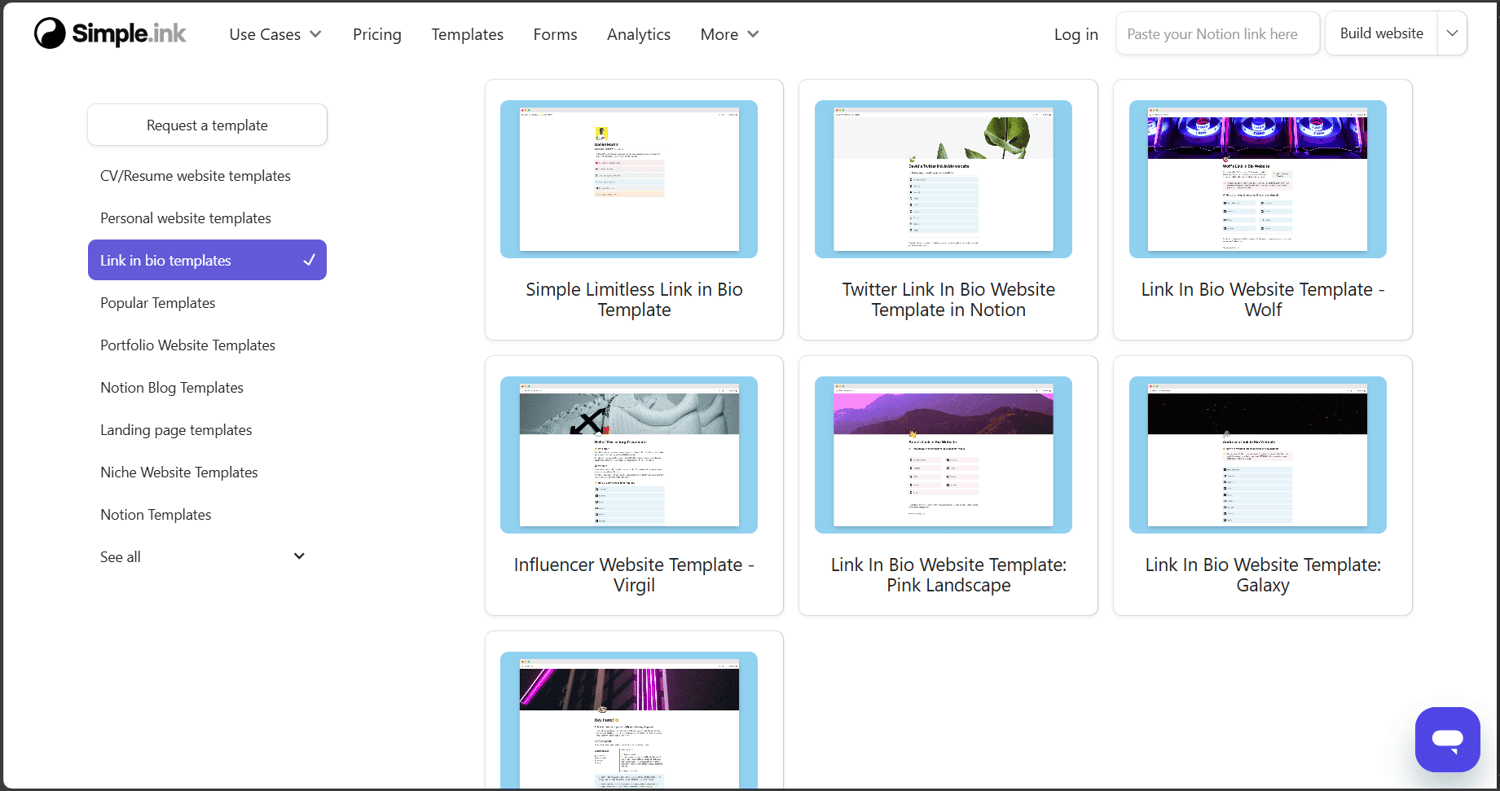The height and width of the screenshot is (791, 1500).
Task: Open the Wolf template preview image
Action: click(x=1258, y=179)
